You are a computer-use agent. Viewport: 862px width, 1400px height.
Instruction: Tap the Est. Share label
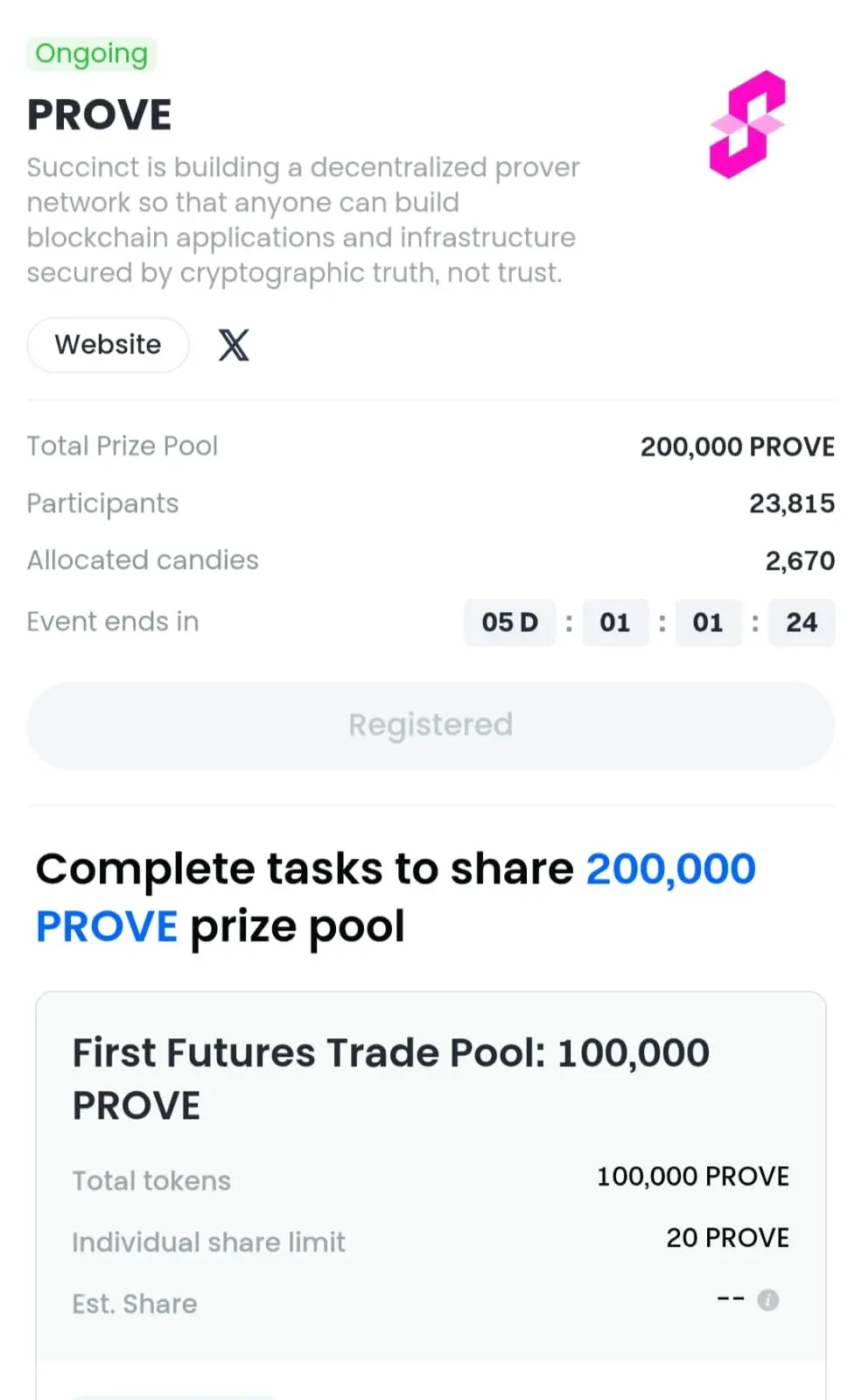(x=135, y=1304)
